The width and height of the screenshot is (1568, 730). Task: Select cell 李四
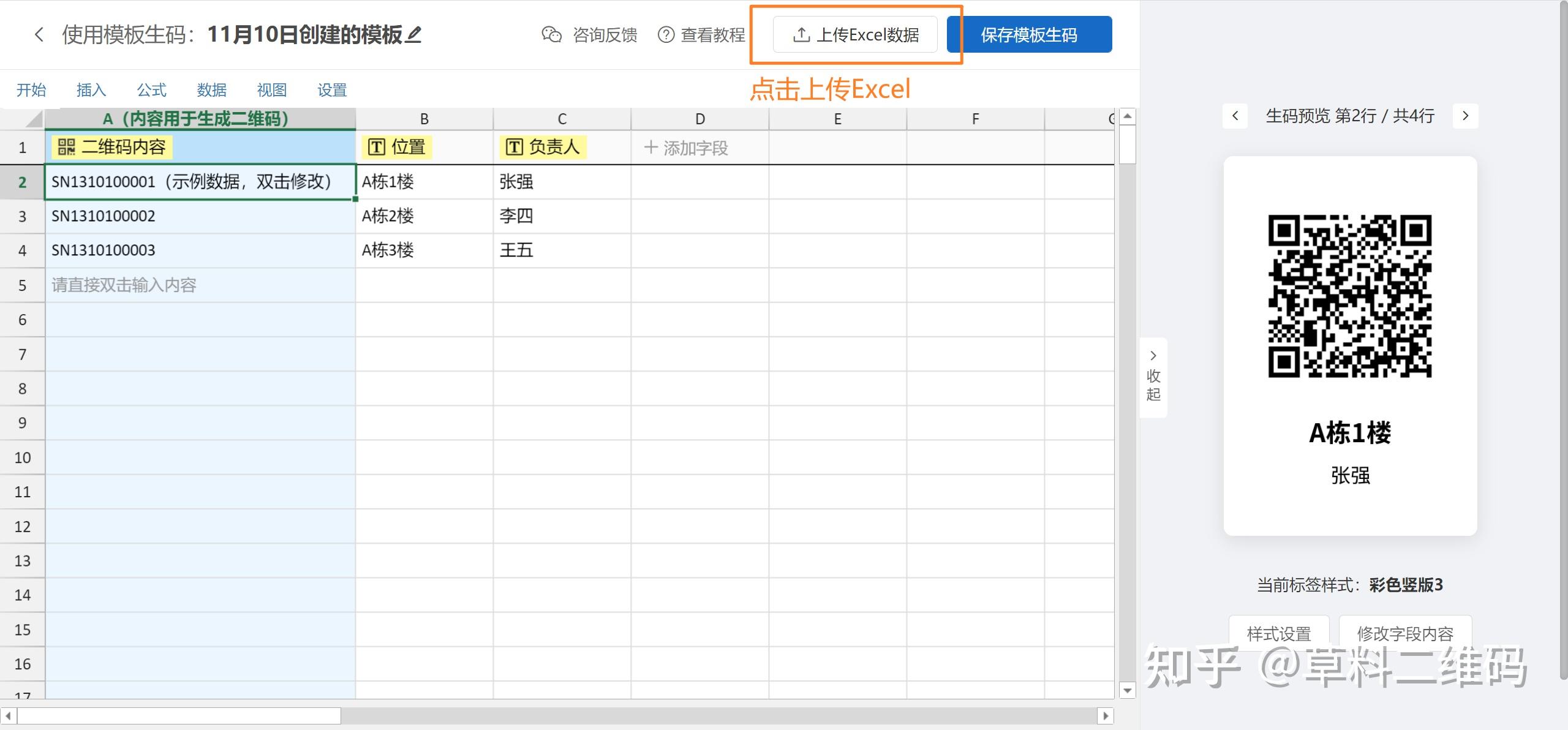click(x=562, y=216)
